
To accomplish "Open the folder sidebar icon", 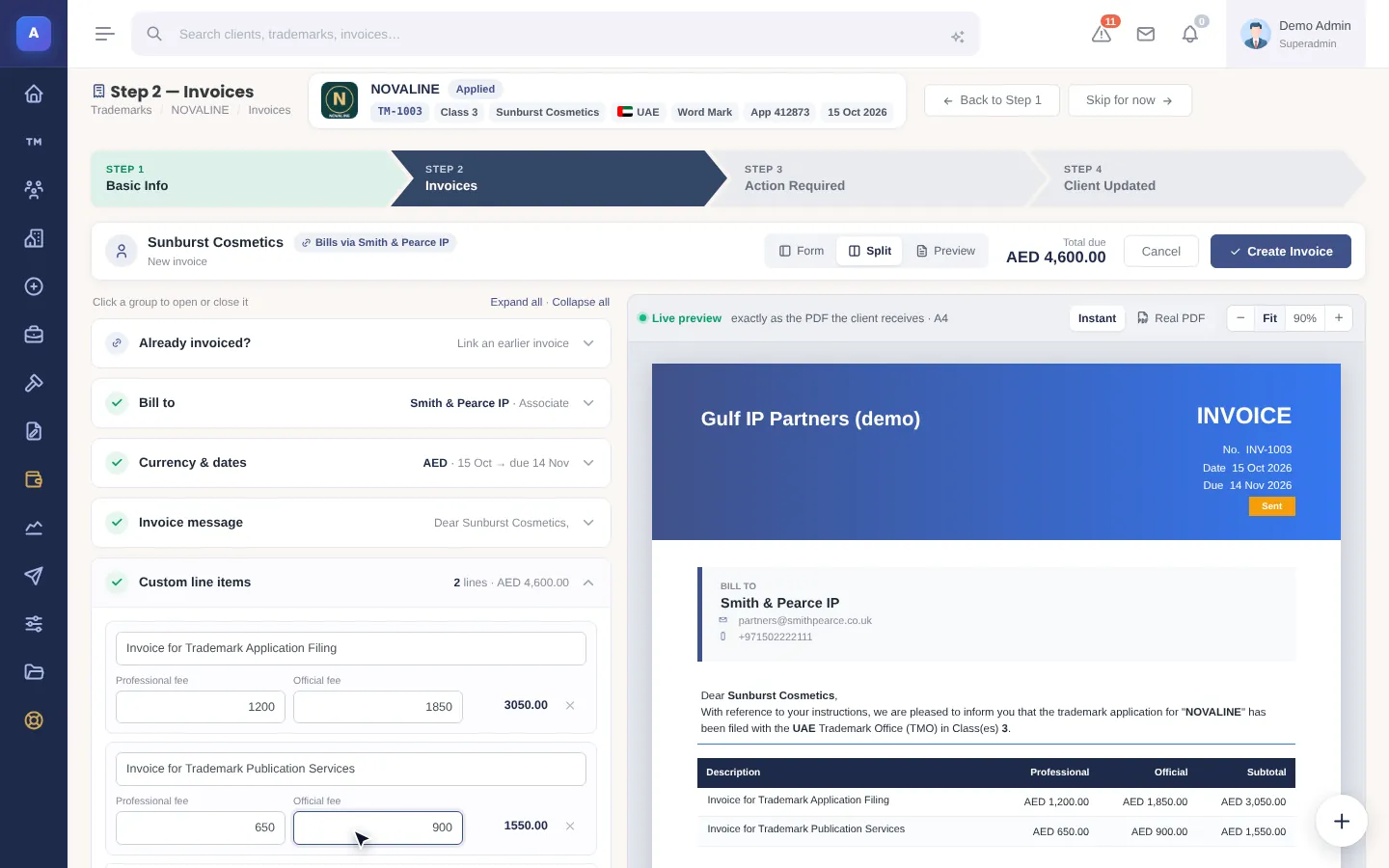I will [x=34, y=672].
